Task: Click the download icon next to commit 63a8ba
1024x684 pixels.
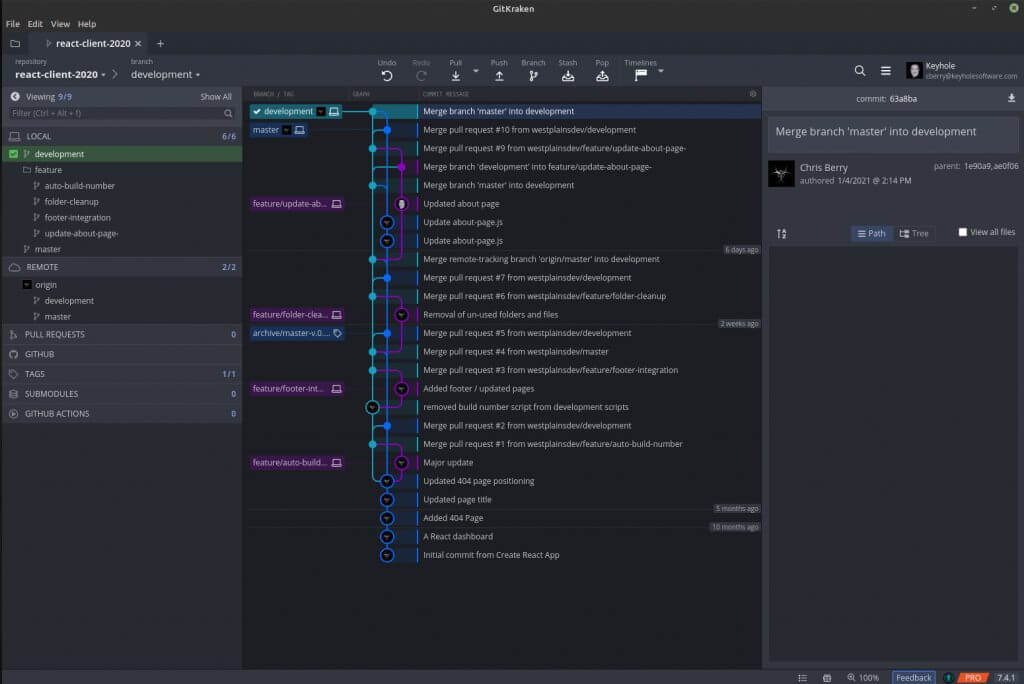Action: [x=1011, y=99]
